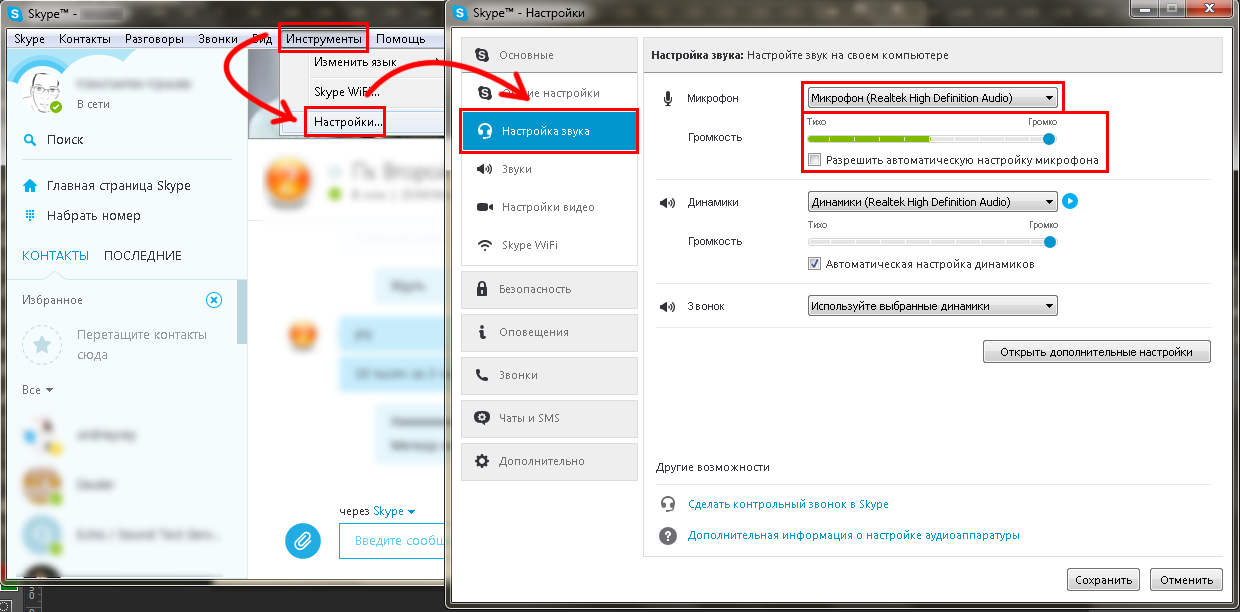Click the Избранное heading
Screen dimensions: 1240x612
[52, 300]
